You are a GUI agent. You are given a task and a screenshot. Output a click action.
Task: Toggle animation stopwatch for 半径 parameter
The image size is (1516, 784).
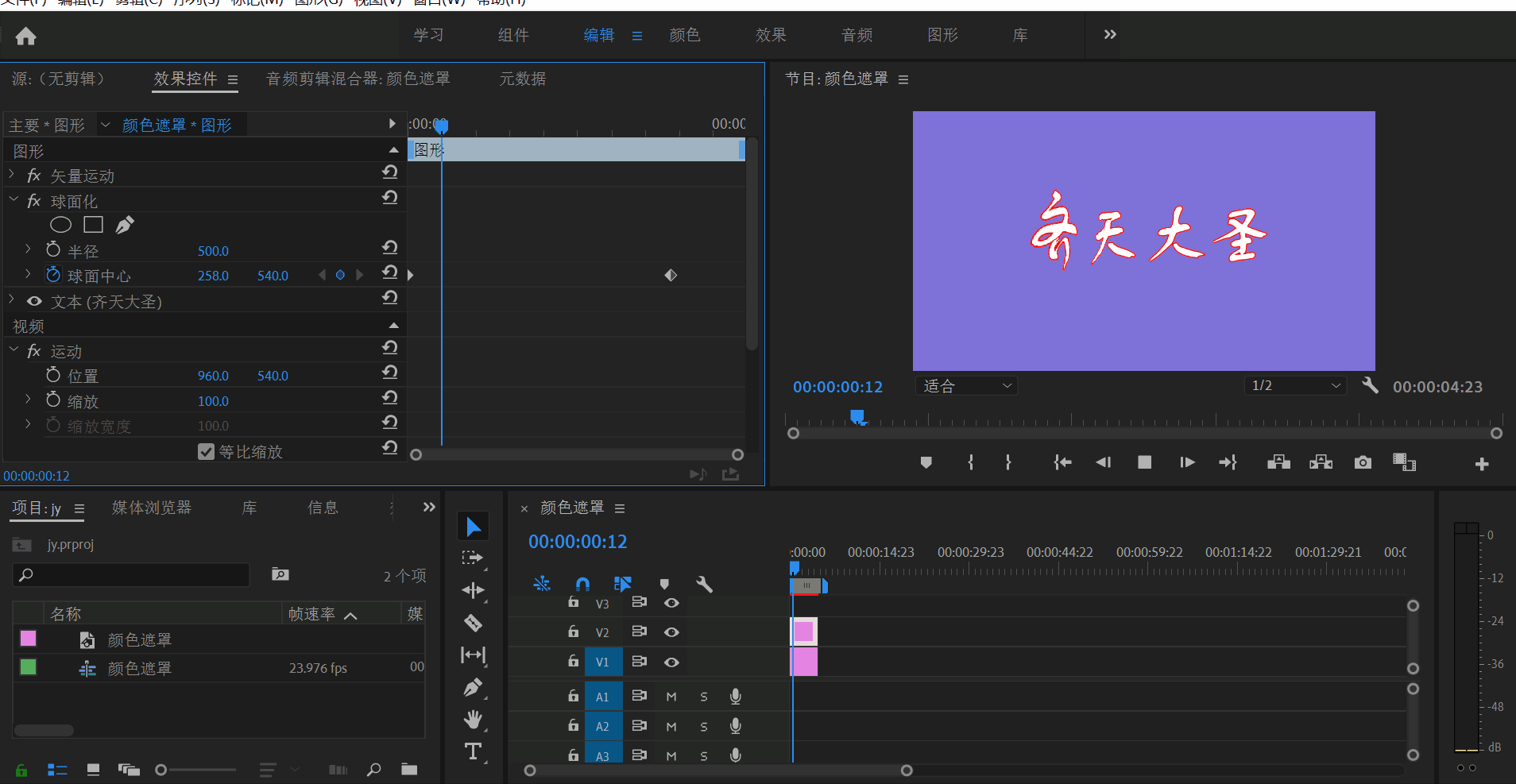(x=52, y=249)
